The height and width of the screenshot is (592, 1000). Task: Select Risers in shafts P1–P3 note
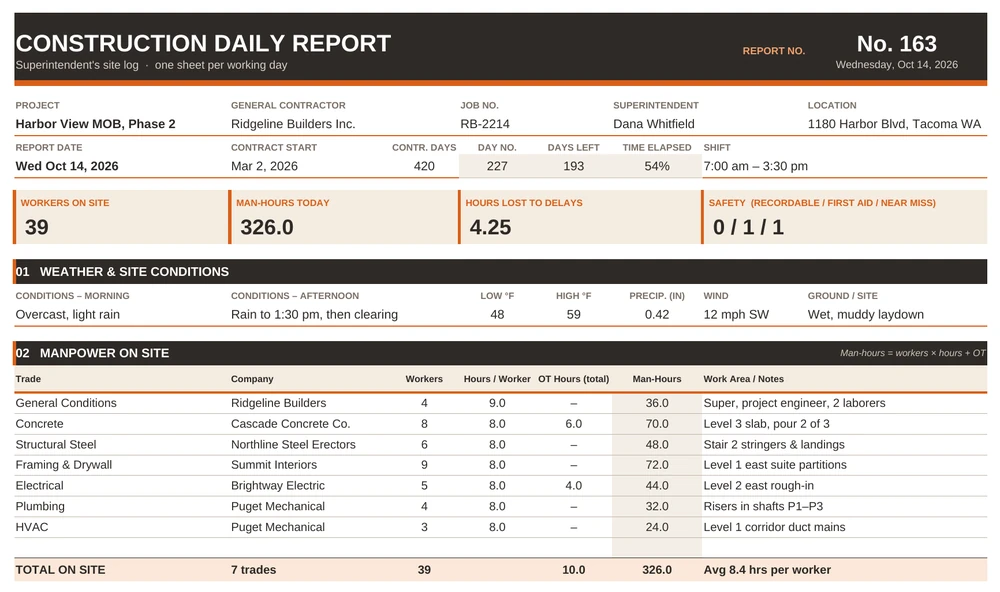point(763,507)
